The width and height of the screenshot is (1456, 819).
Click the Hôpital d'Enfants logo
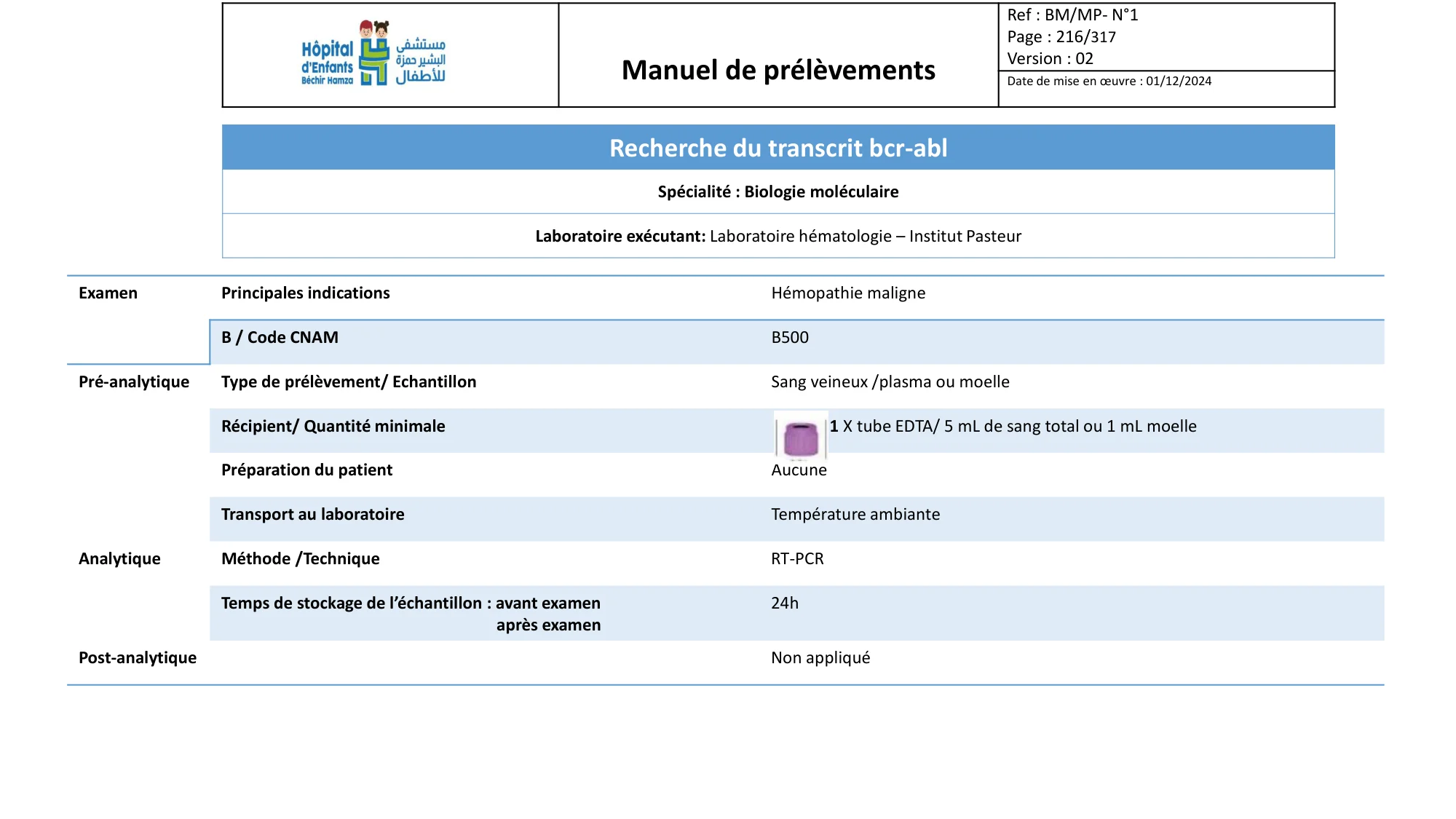tap(373, 54)
